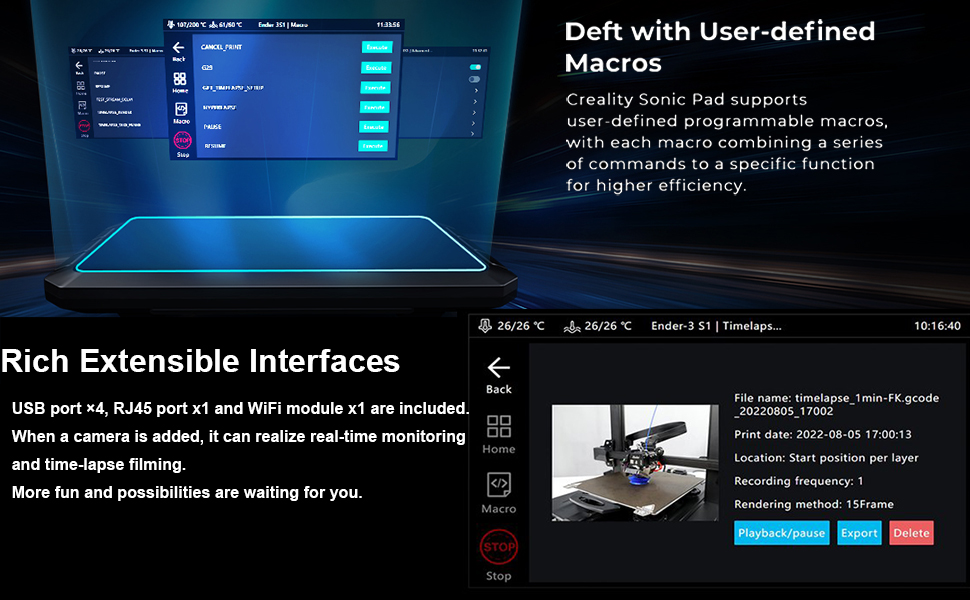The width and height of the screenshot is (970, 600).
Task: Export the timelapse video
Action: 859,533
